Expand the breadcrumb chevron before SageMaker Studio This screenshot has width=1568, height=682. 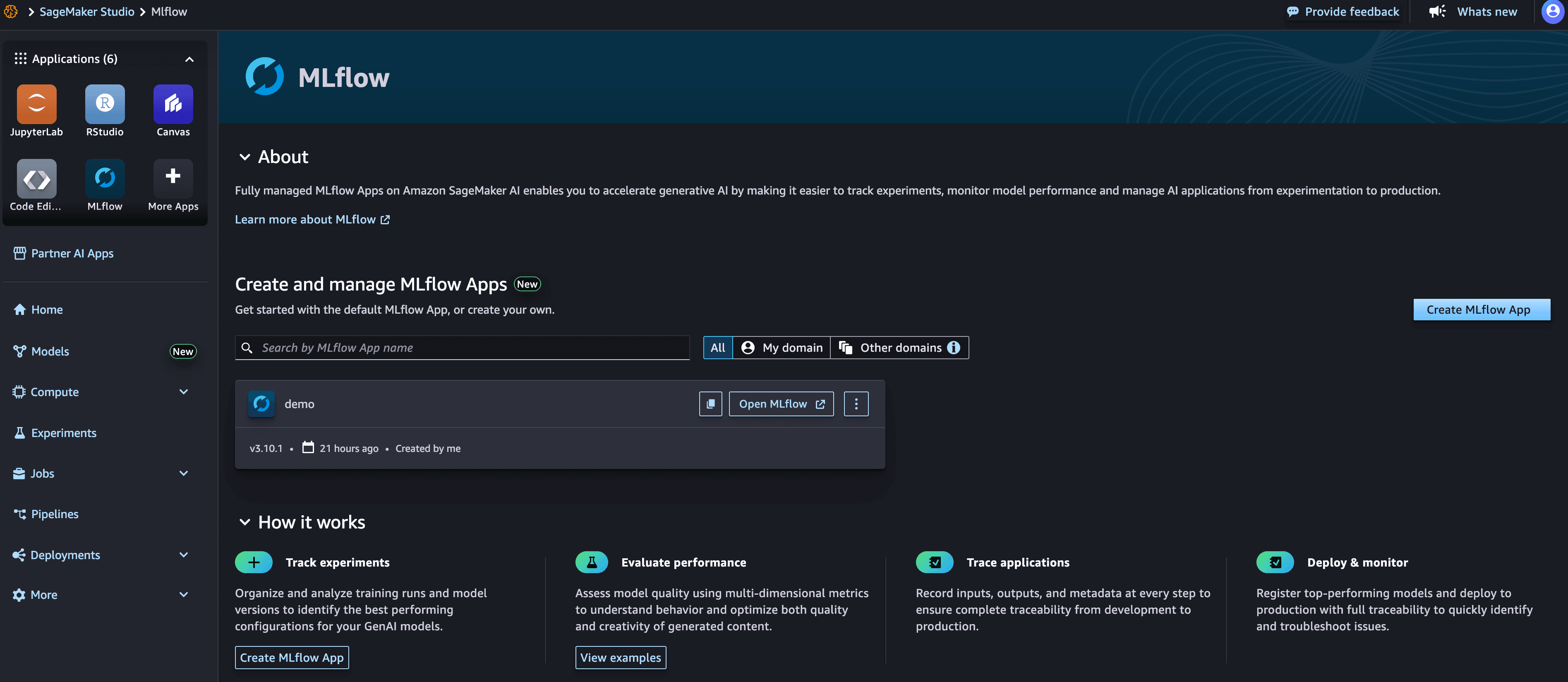[x=31, y=12]
